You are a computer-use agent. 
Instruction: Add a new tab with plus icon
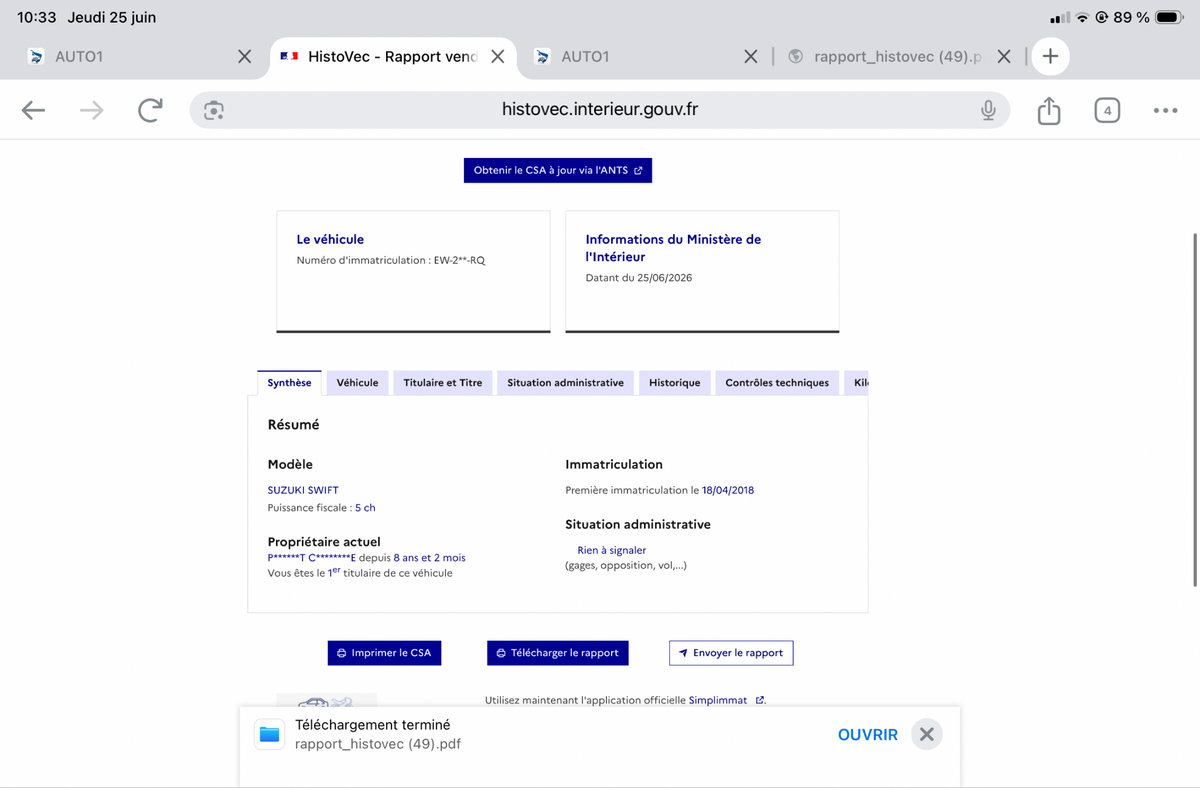(x=1050, y=57)
